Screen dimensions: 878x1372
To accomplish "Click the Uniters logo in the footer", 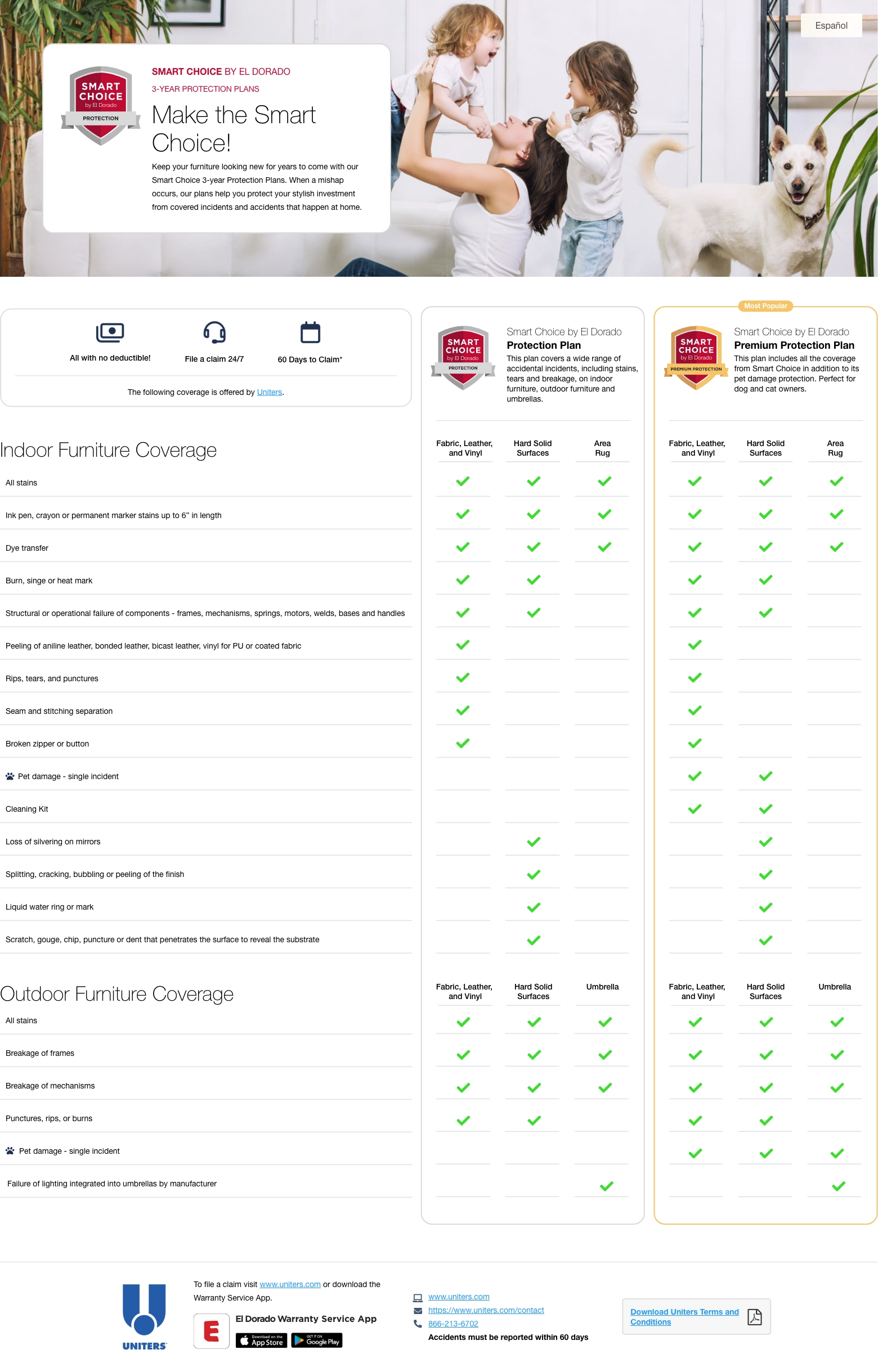I will click(x=144, y=1317).
